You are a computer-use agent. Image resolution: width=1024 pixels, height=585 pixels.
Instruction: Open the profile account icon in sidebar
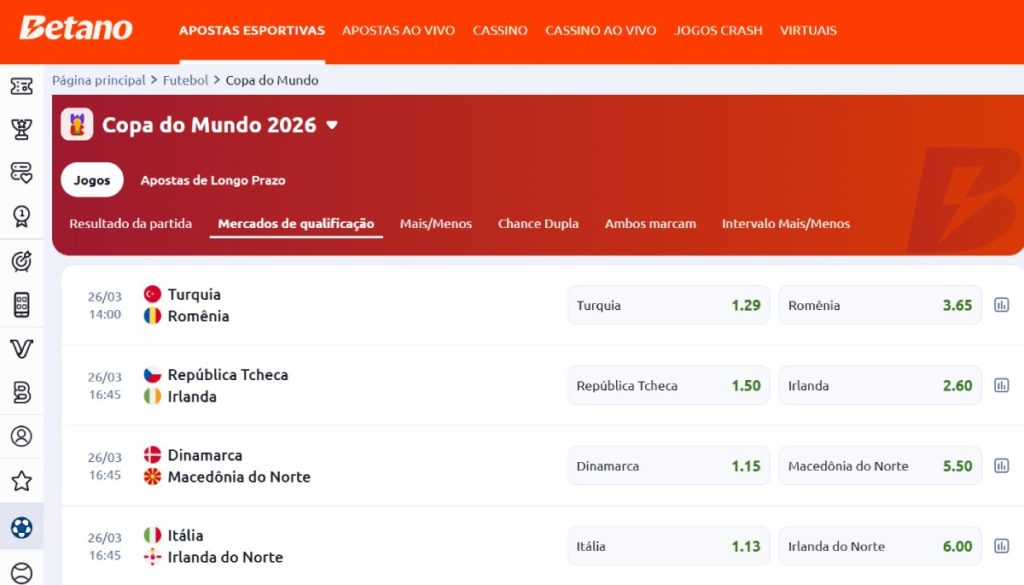coord(22,436)
